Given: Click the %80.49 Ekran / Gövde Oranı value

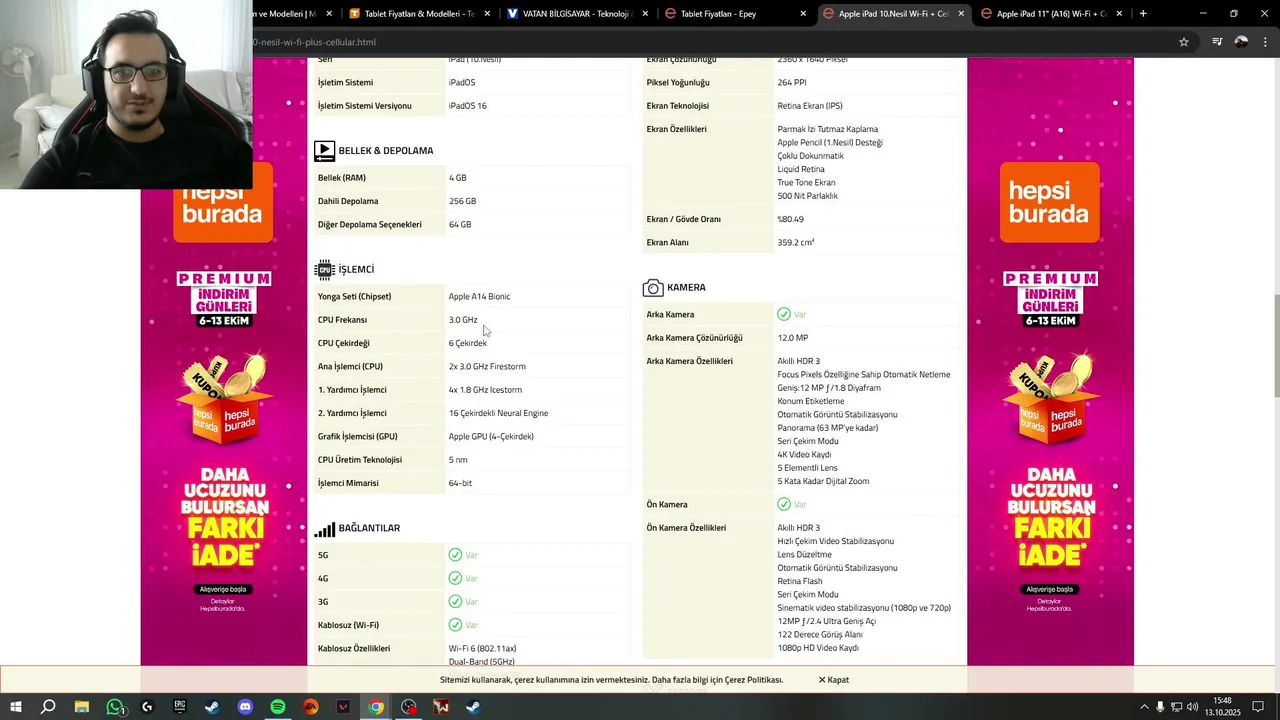Looking at the screenshot, I should click(790, 219).
